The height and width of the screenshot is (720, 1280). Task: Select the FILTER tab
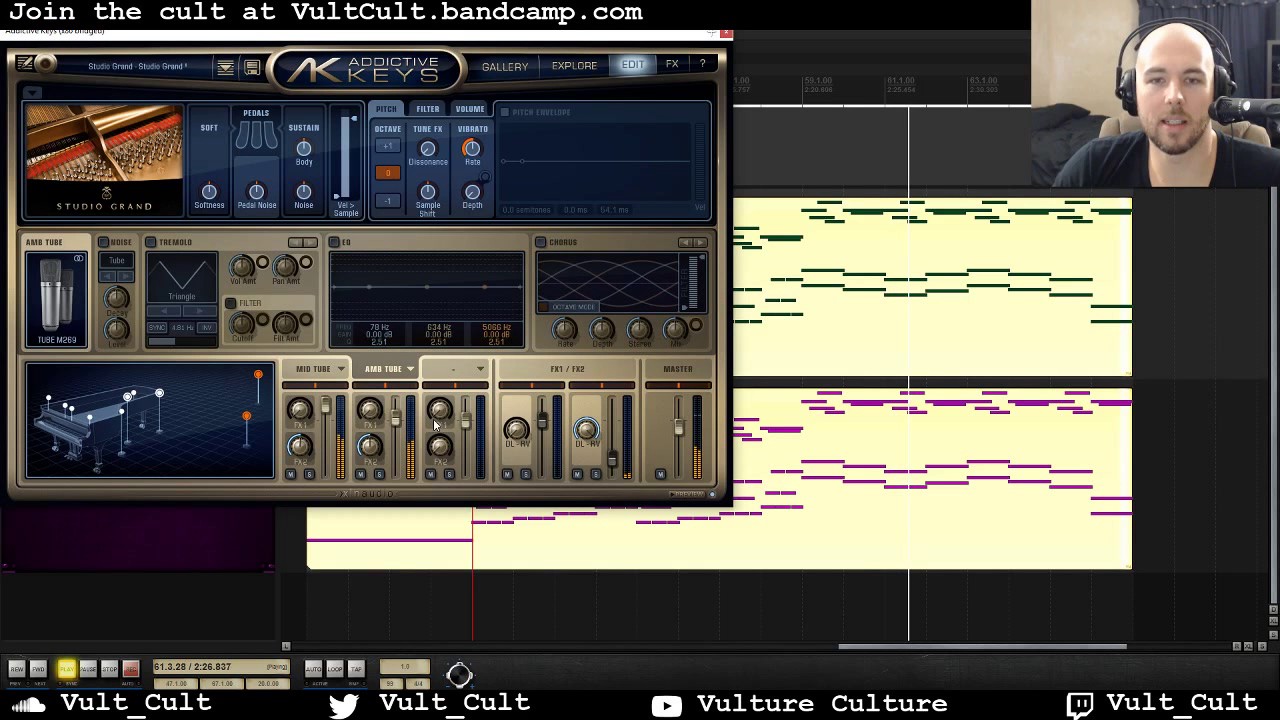pyautogui.click(x=428, y=109)
